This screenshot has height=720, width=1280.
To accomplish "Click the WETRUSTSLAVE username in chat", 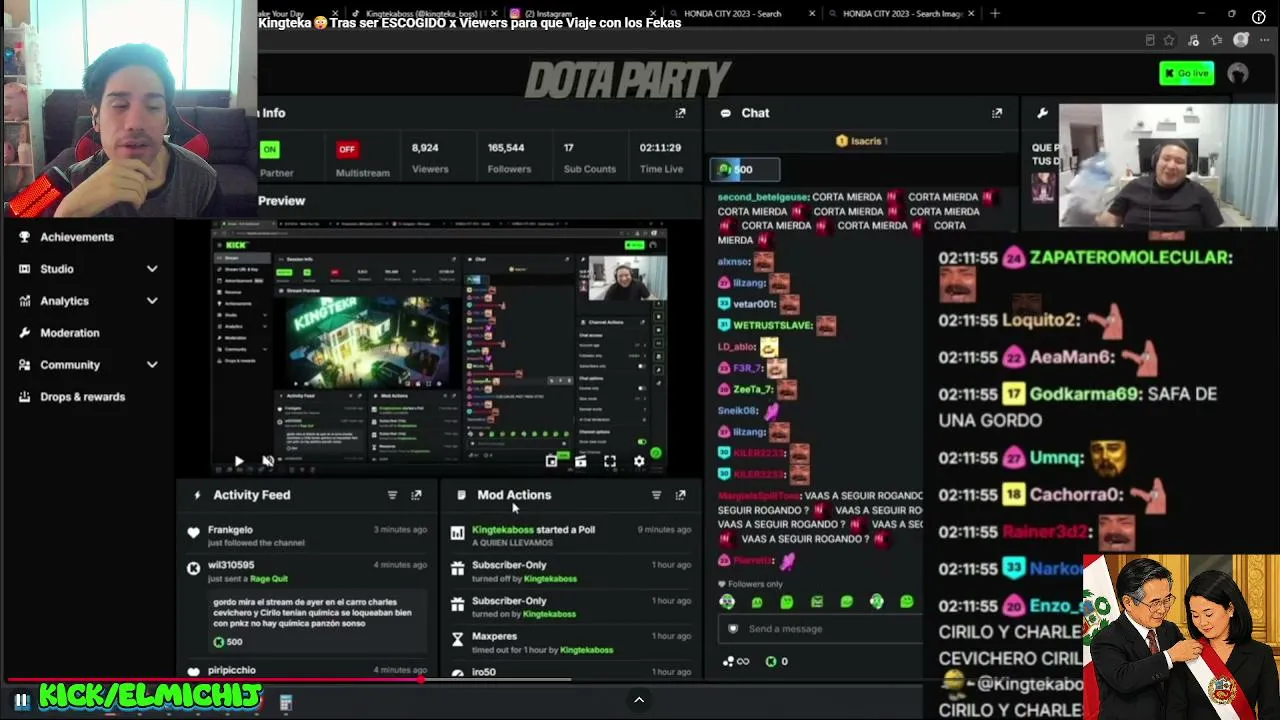I will [x=773, y=325].
